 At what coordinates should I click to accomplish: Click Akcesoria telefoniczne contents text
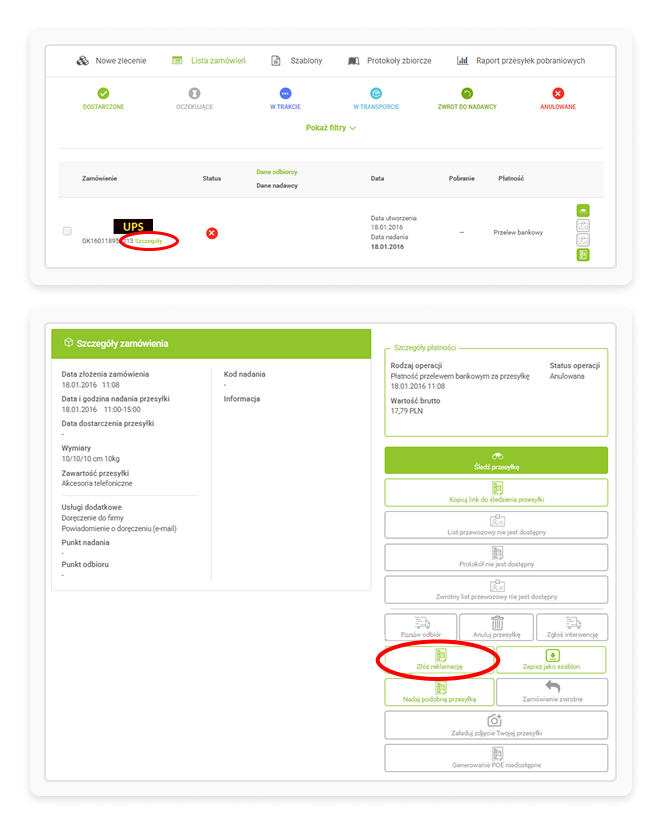point(97,483)
